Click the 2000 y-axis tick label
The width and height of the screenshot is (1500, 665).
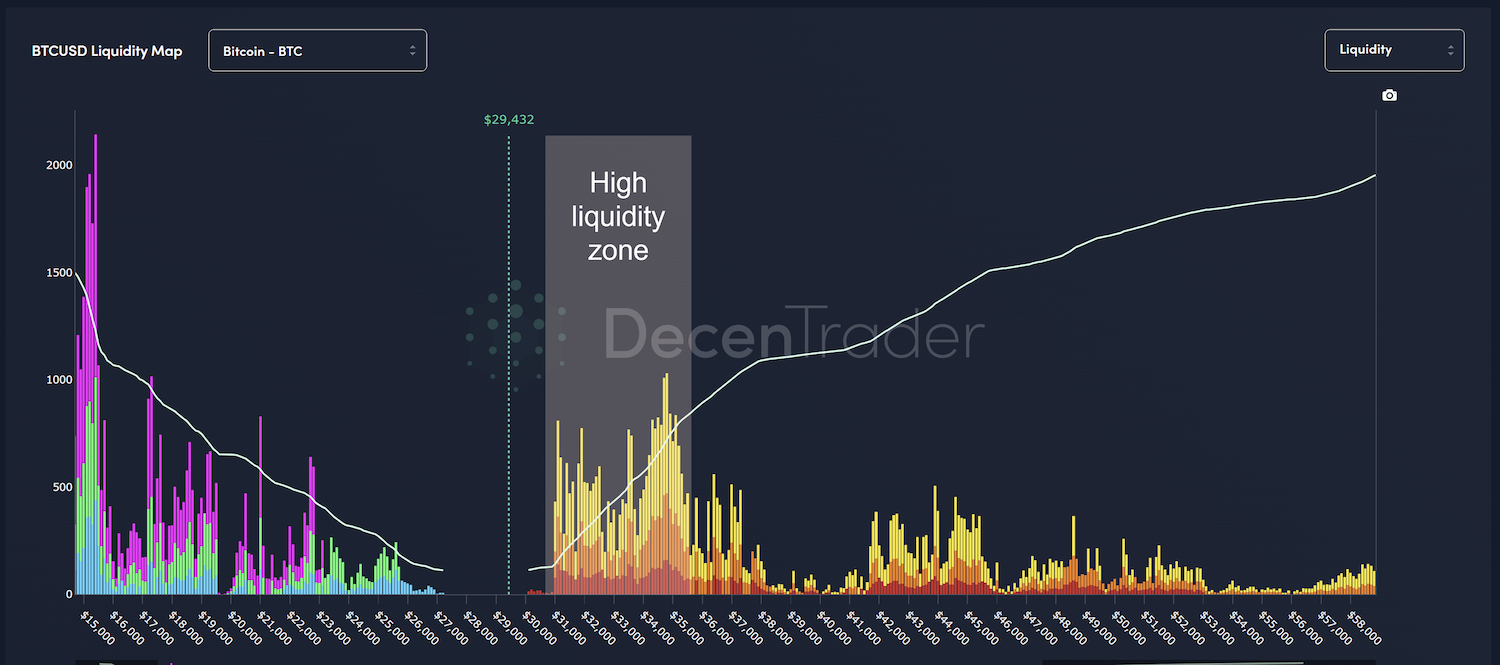click(58, 165)
